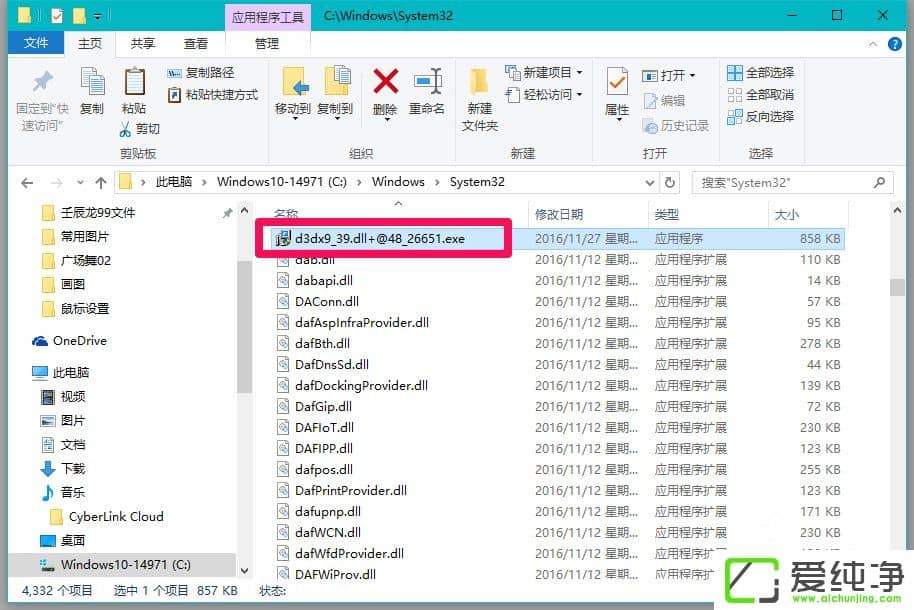Open the recent locations dropdown arrow
The height and width of the screenshot is (610, 914).
click(x=80, y=183)
